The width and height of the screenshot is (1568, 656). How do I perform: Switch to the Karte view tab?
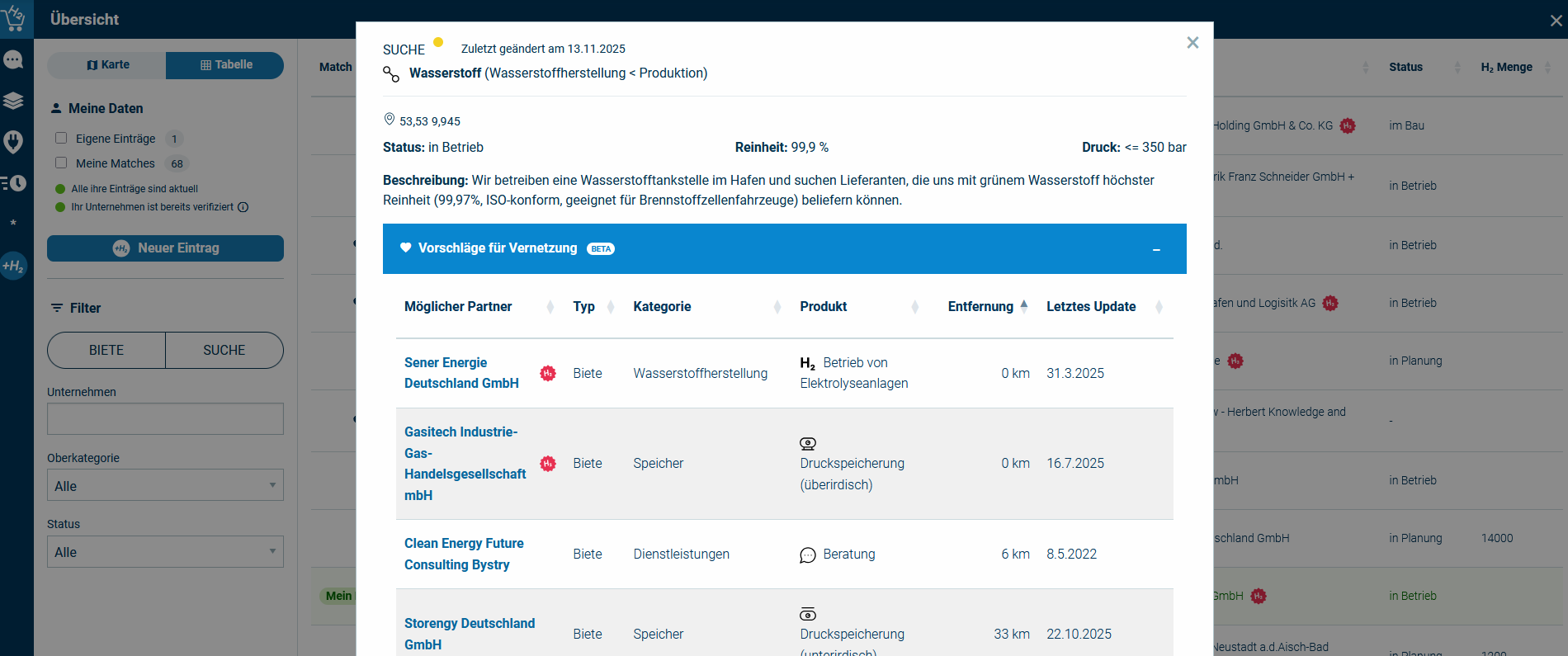click(107, 65)
